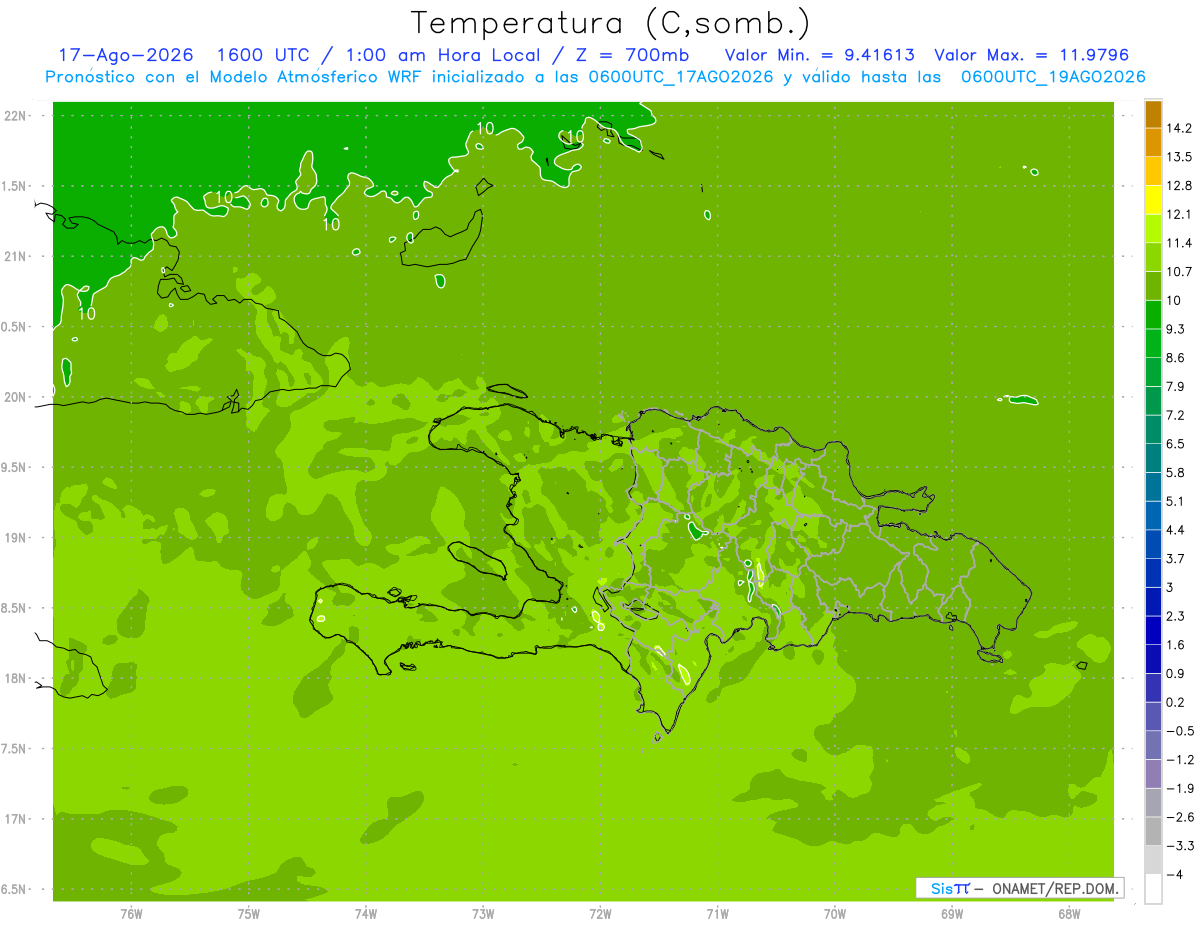The width and height of the screenshot is (1200, 927).
Task: Click the latitude axis label '21N'
Action: coord(16,257)
